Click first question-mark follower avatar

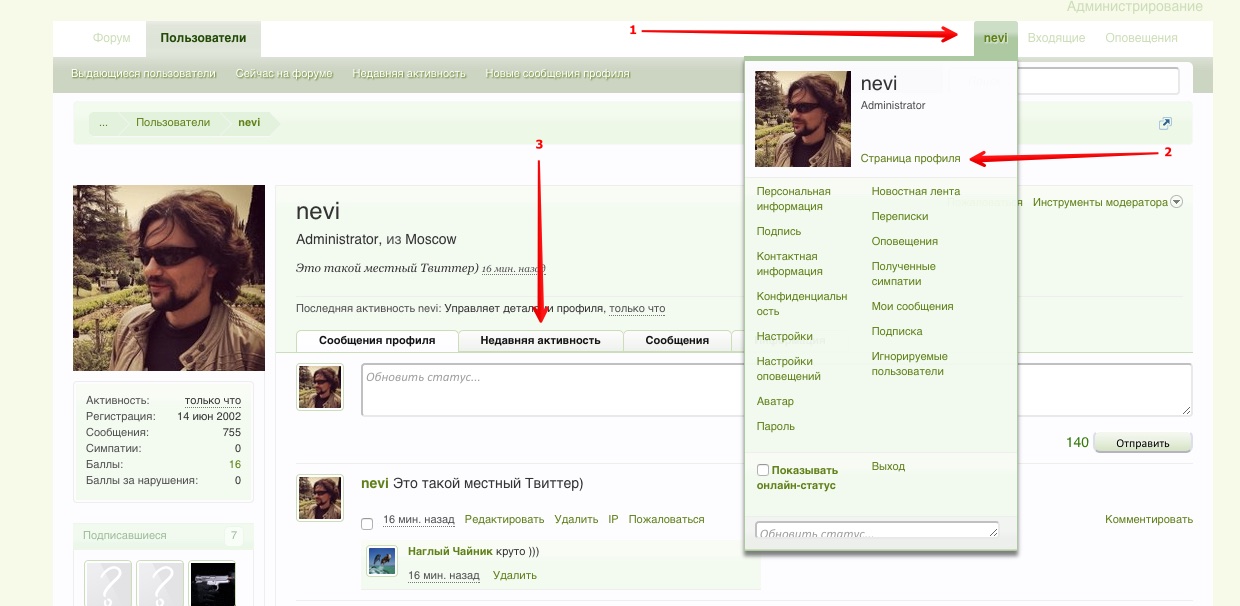click(108, 584)
